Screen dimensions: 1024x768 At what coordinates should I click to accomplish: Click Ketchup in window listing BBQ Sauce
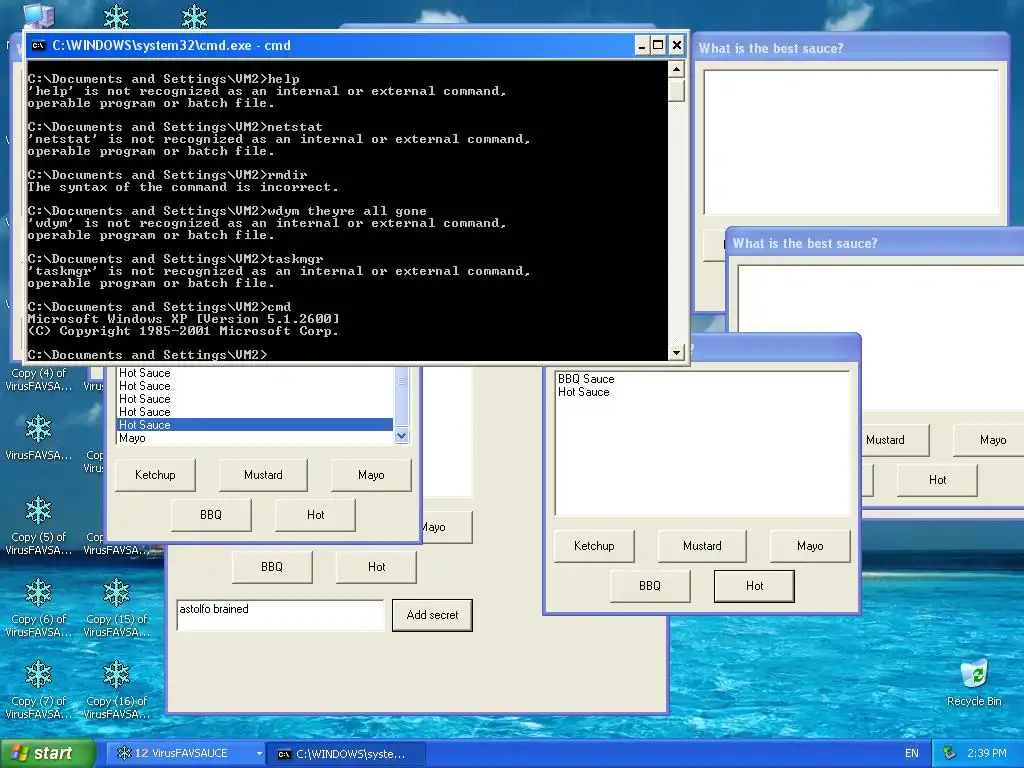(x=594, y=546)
